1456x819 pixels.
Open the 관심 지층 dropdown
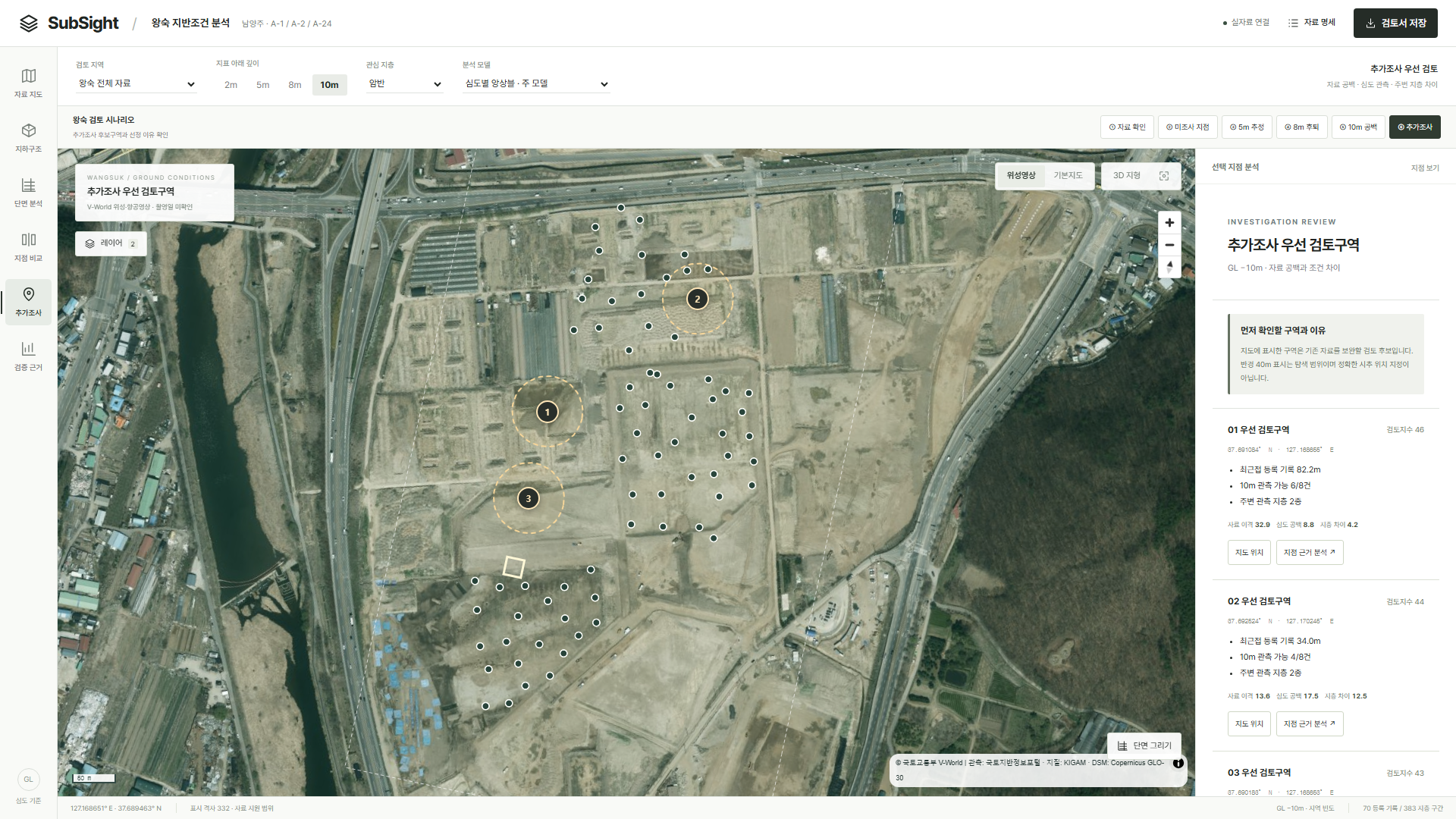coord(405,83)
